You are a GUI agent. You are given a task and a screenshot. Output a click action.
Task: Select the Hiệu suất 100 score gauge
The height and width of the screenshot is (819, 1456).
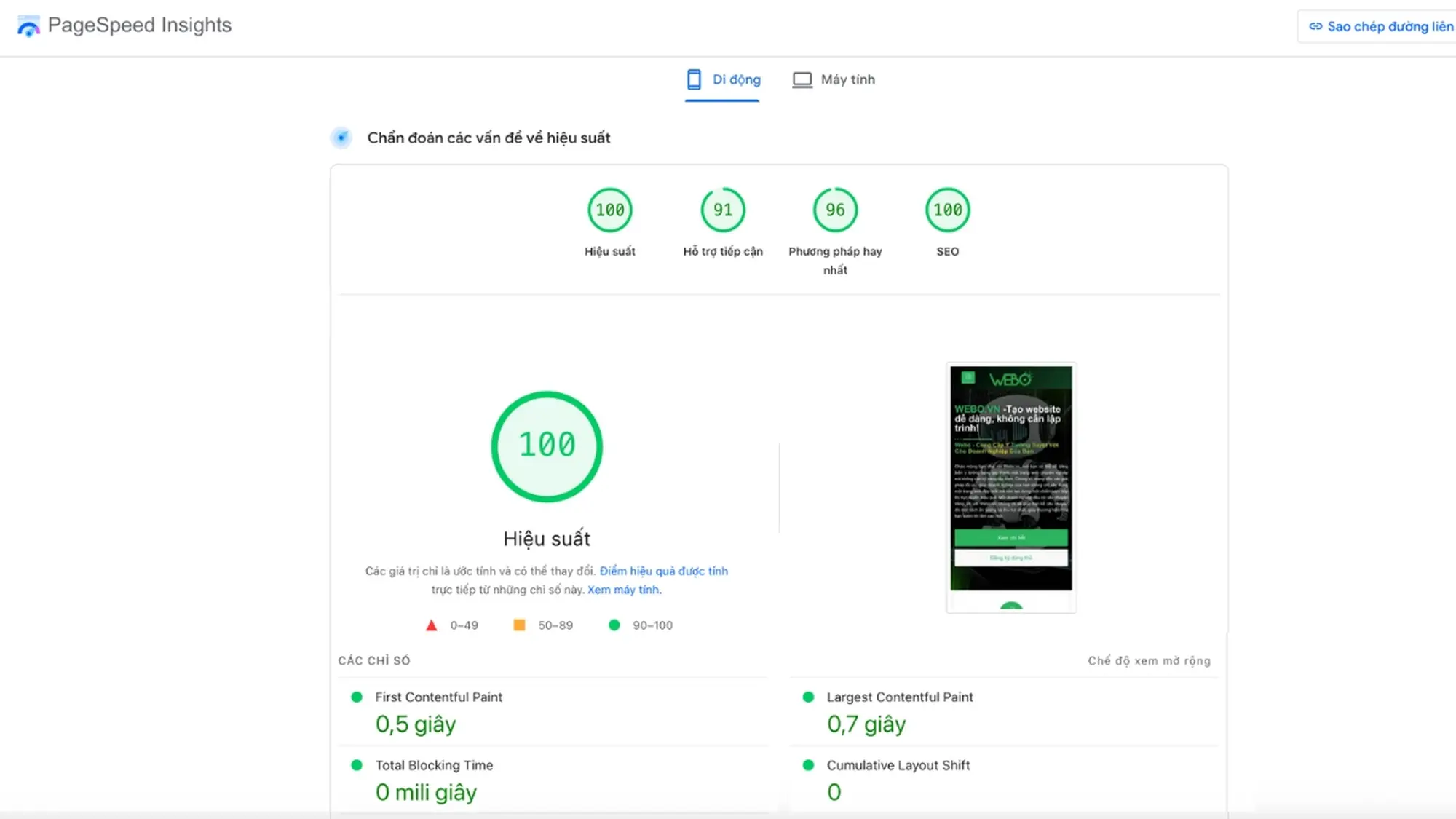click(x=610, y=210)
